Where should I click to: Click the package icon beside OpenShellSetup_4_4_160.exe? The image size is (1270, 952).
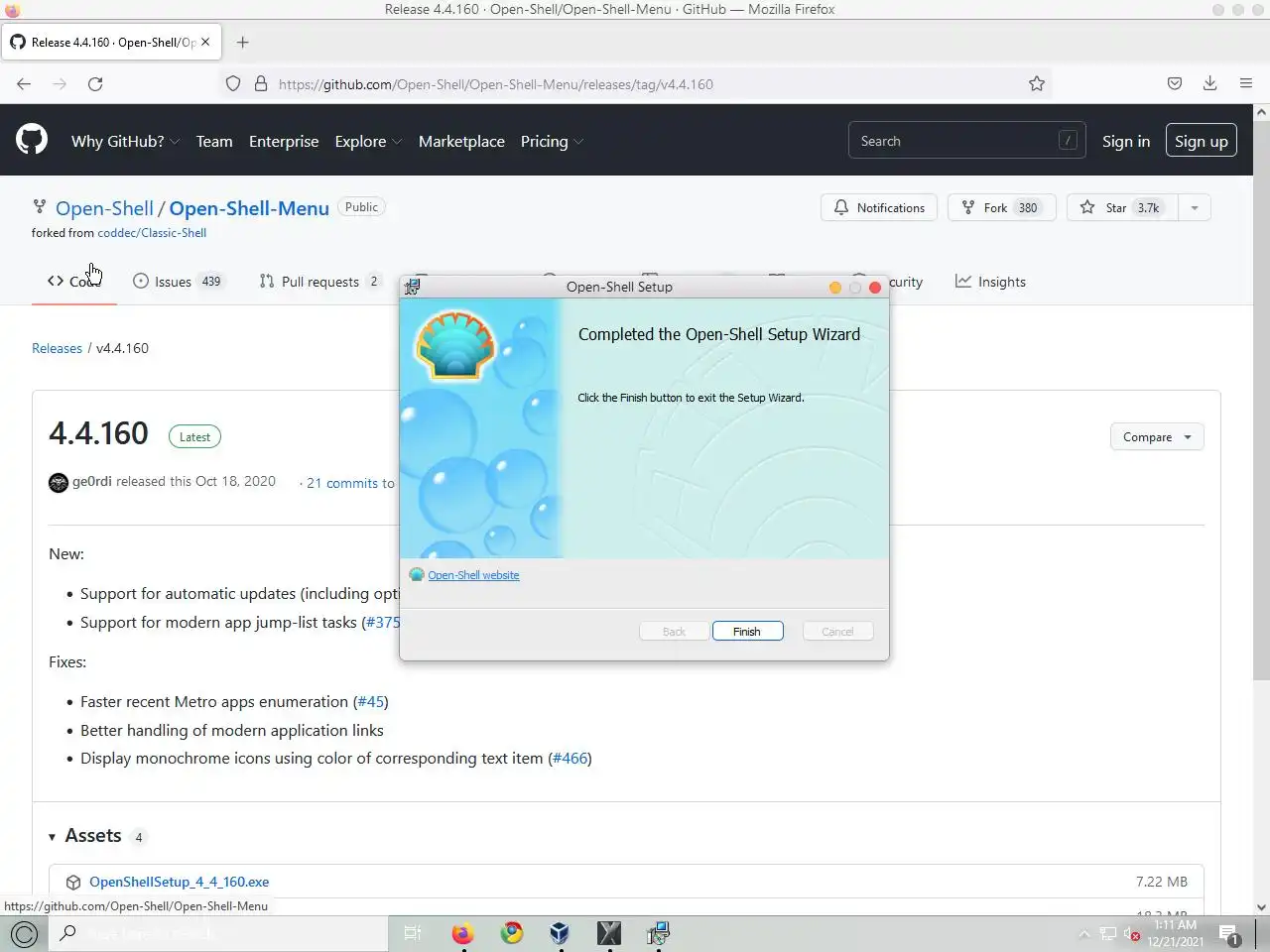(x=73, y=882)
